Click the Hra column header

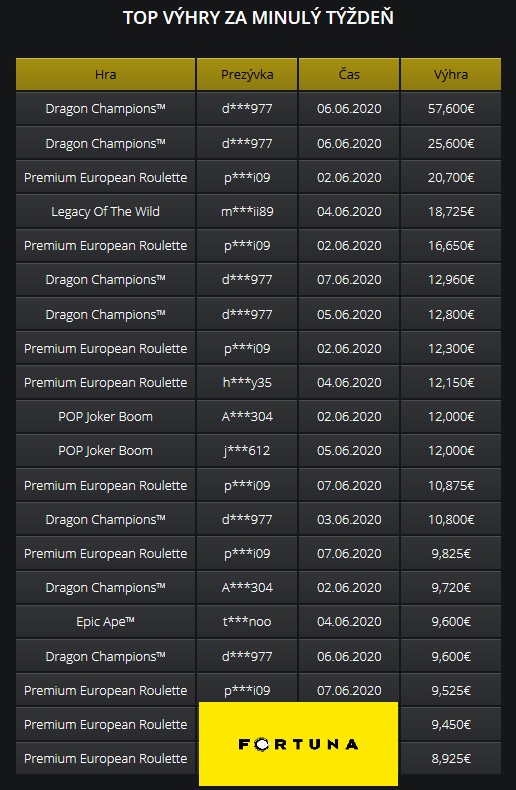(105, 75)
